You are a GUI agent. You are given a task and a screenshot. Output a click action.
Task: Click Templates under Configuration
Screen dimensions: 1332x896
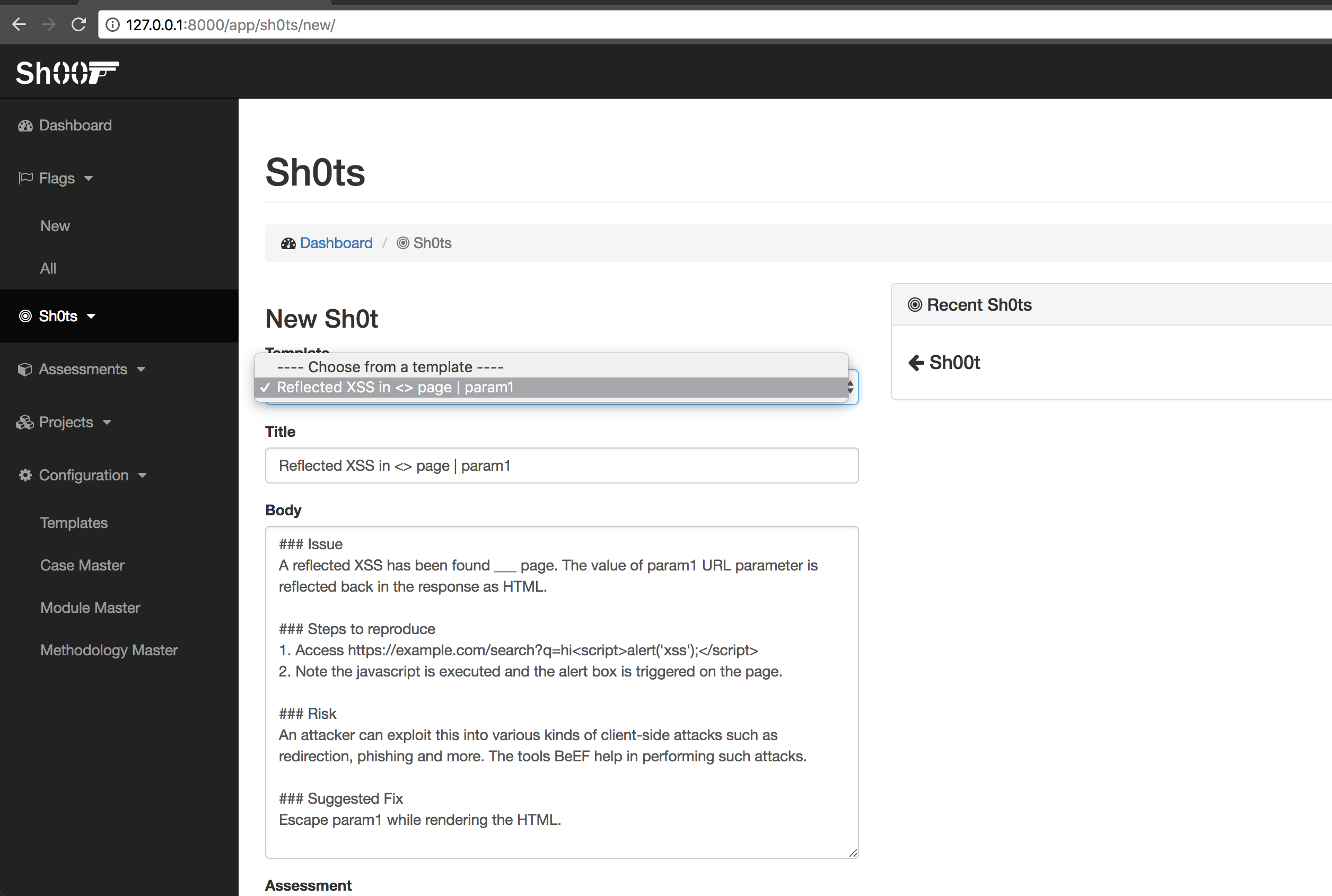(x=72, y=522)
